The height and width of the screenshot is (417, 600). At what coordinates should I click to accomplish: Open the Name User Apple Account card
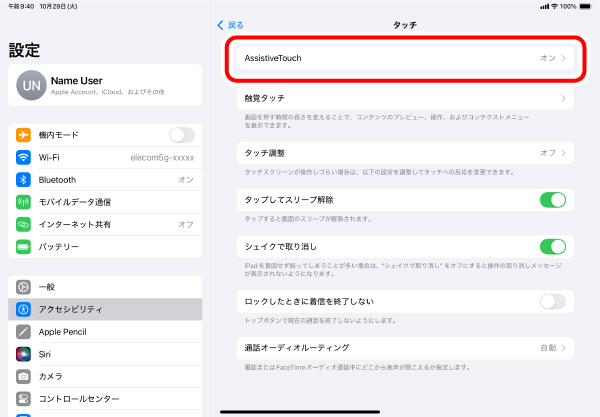(105, 85)
